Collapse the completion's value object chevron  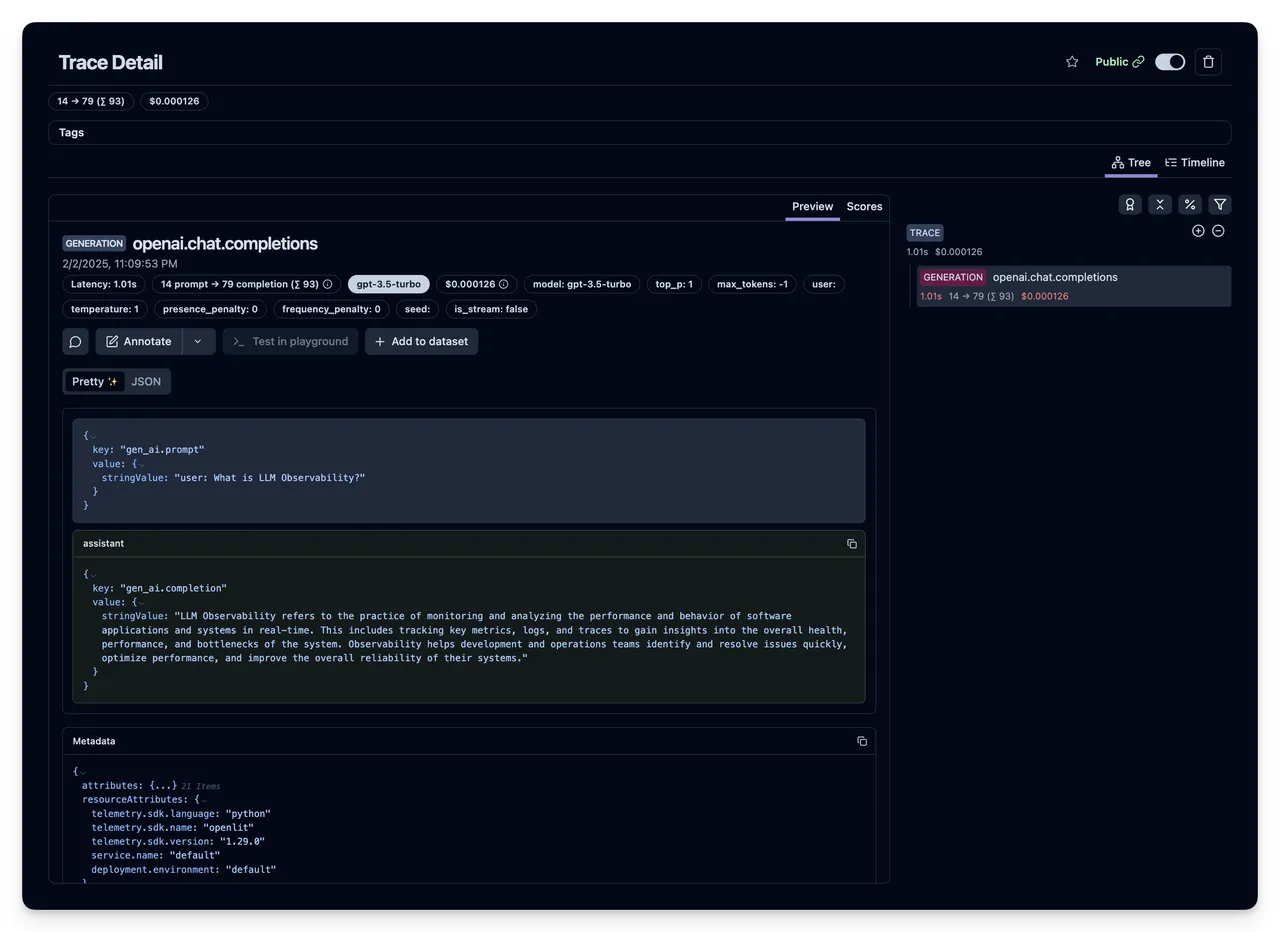[x=141, y=603]
